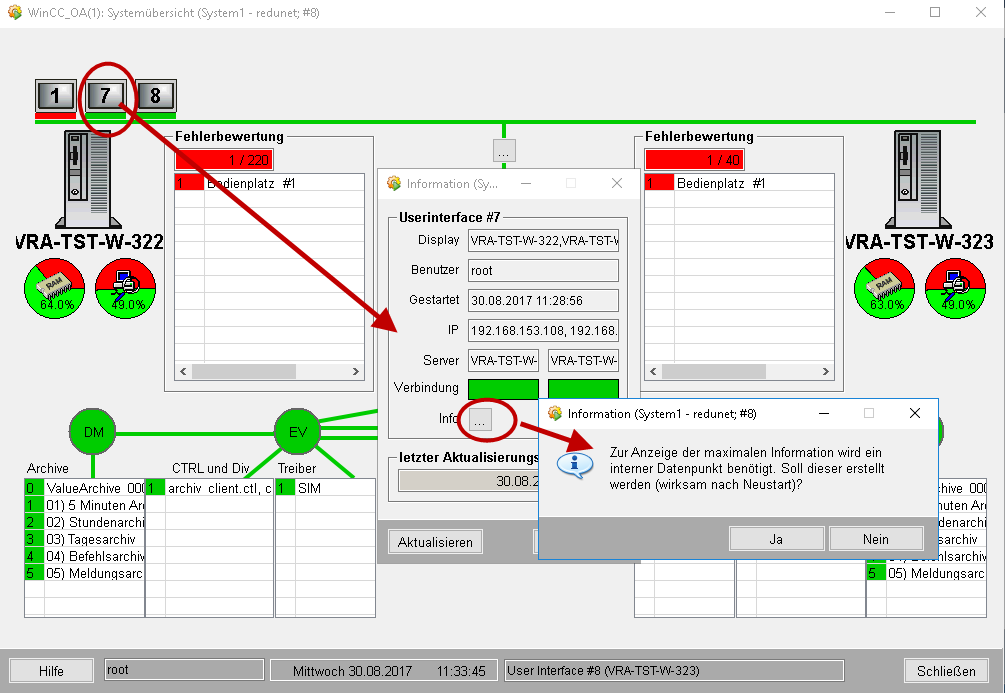Click the red 1 / 220 error counter
Image resolution: width=1005 pixels, height=693 pixels.
pyautogui.click(x=224, y=160)
